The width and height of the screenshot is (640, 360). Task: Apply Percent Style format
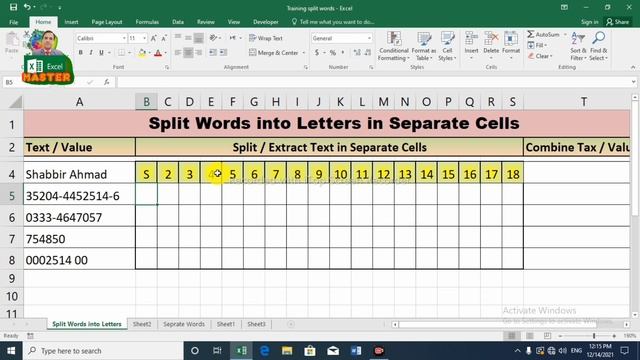coord(333,53)
